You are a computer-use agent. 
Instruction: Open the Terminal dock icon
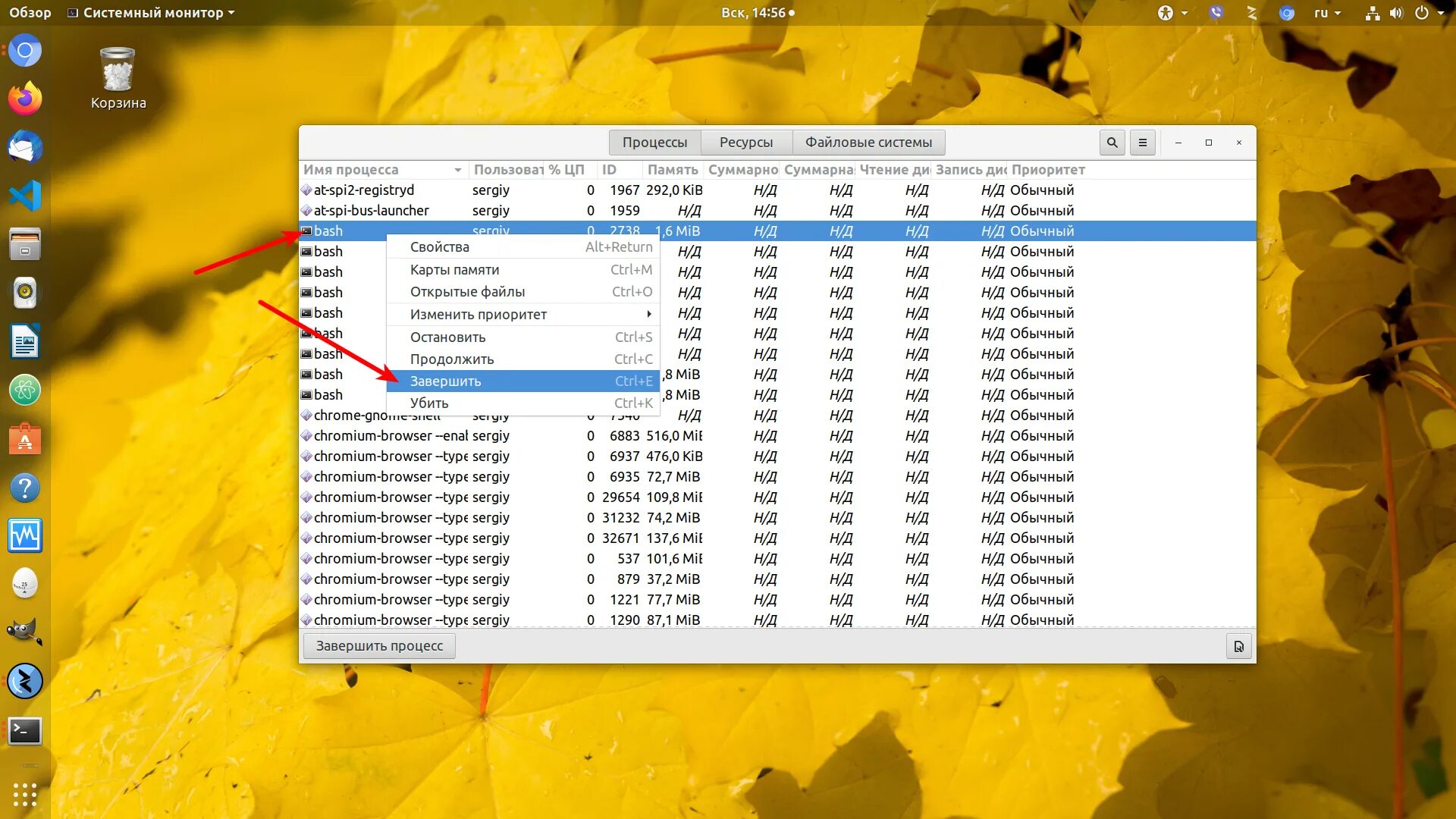(x=25, y=731)
